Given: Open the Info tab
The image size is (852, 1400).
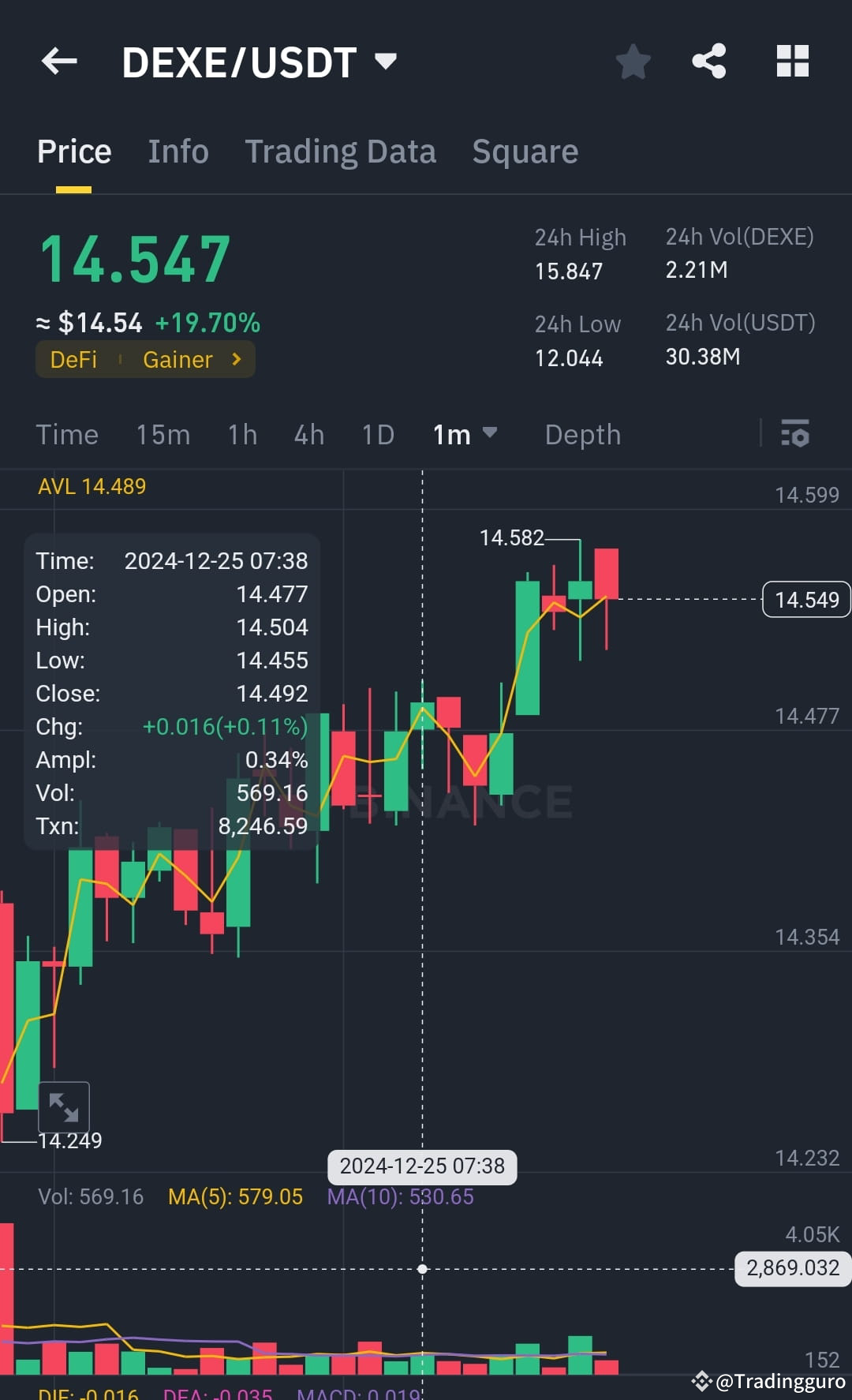Looking at the screenshot, I should (x=177, y=151).
